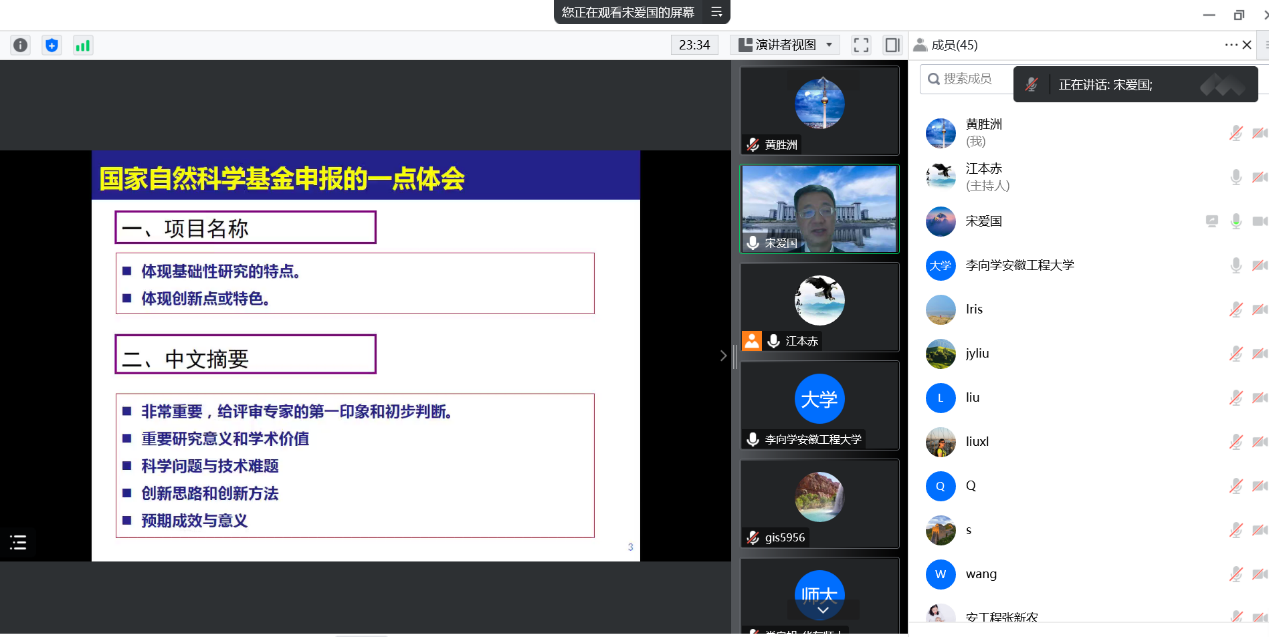
Task: Open the 演讲者视图 view dropdown
Action: (786, 45)
